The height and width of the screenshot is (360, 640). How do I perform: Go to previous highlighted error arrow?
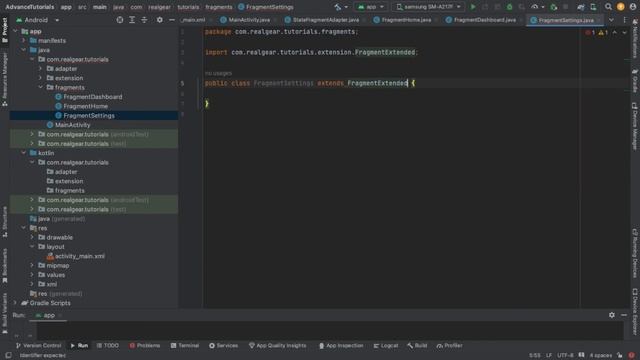pyautogui.click(x=615, y=32)
